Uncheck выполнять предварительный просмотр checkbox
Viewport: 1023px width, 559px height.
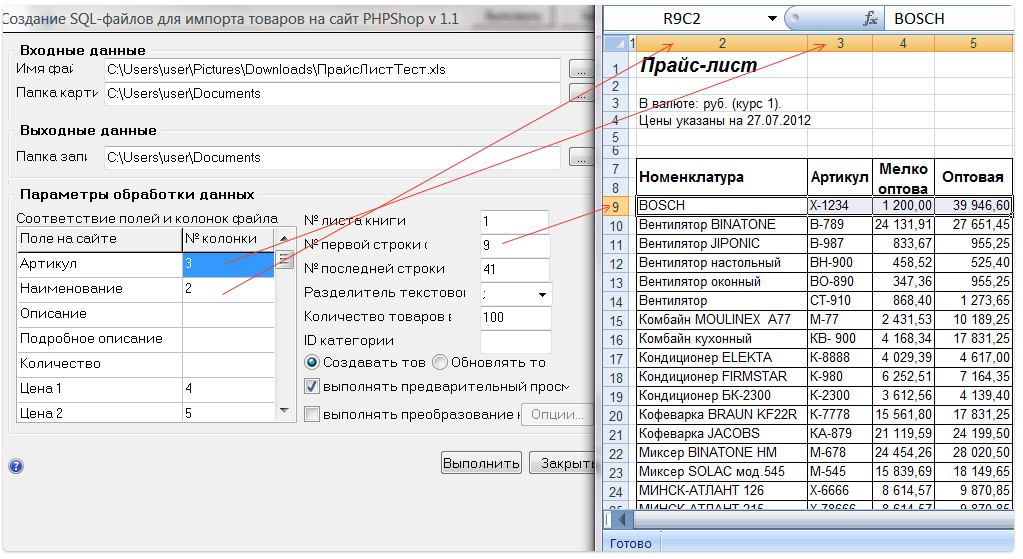(x=313, y=387)
